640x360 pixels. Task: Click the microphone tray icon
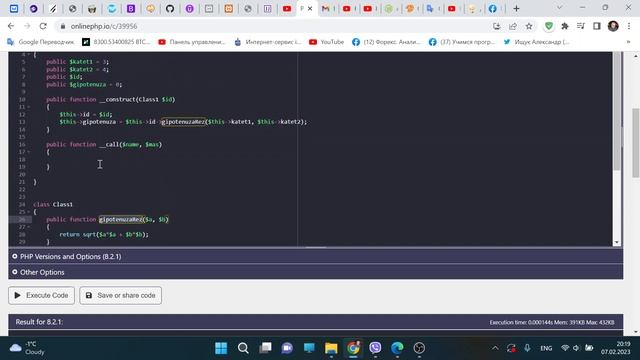tap(527, 348)
